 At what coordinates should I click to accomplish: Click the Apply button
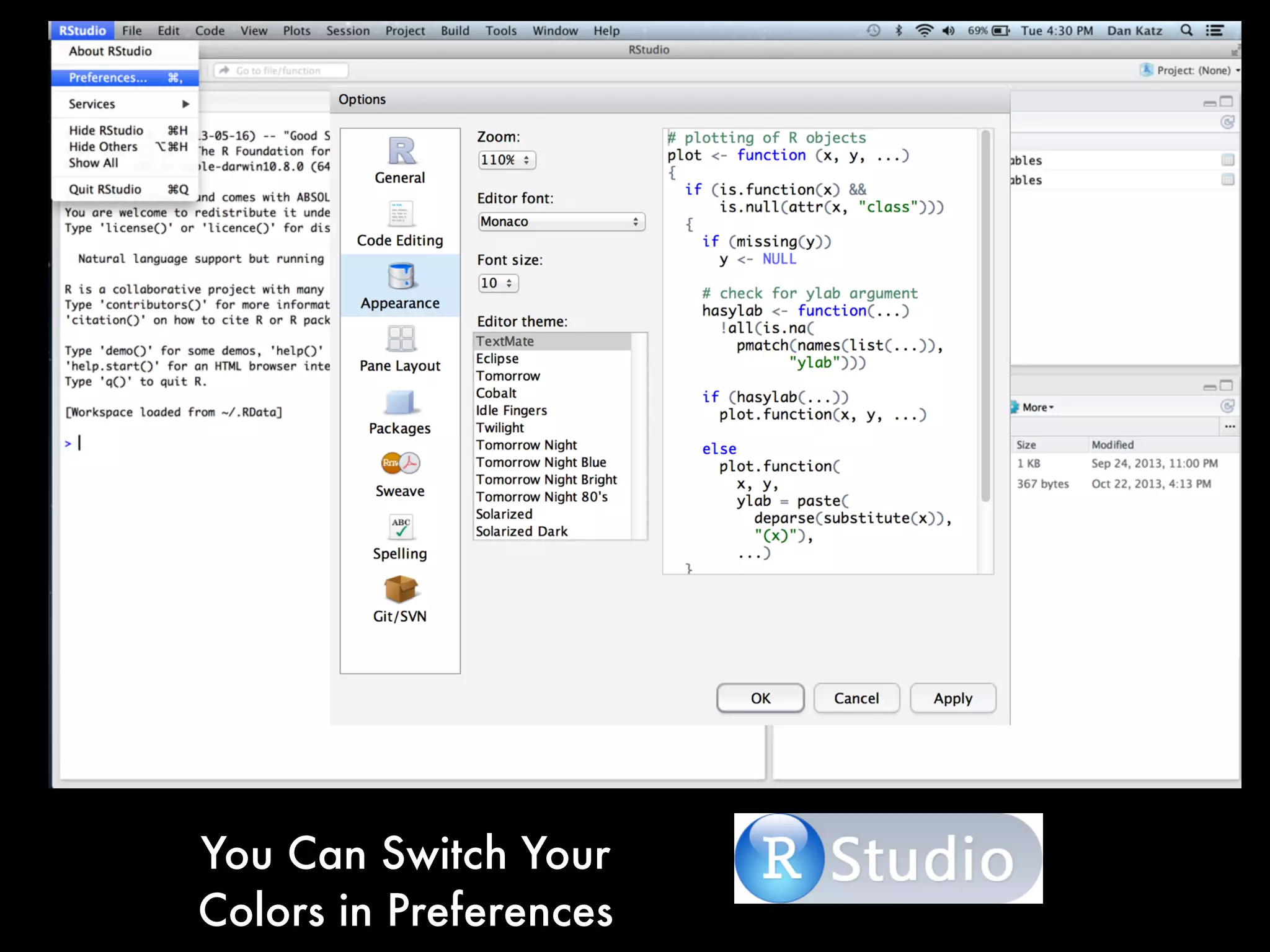coord(952,699)
